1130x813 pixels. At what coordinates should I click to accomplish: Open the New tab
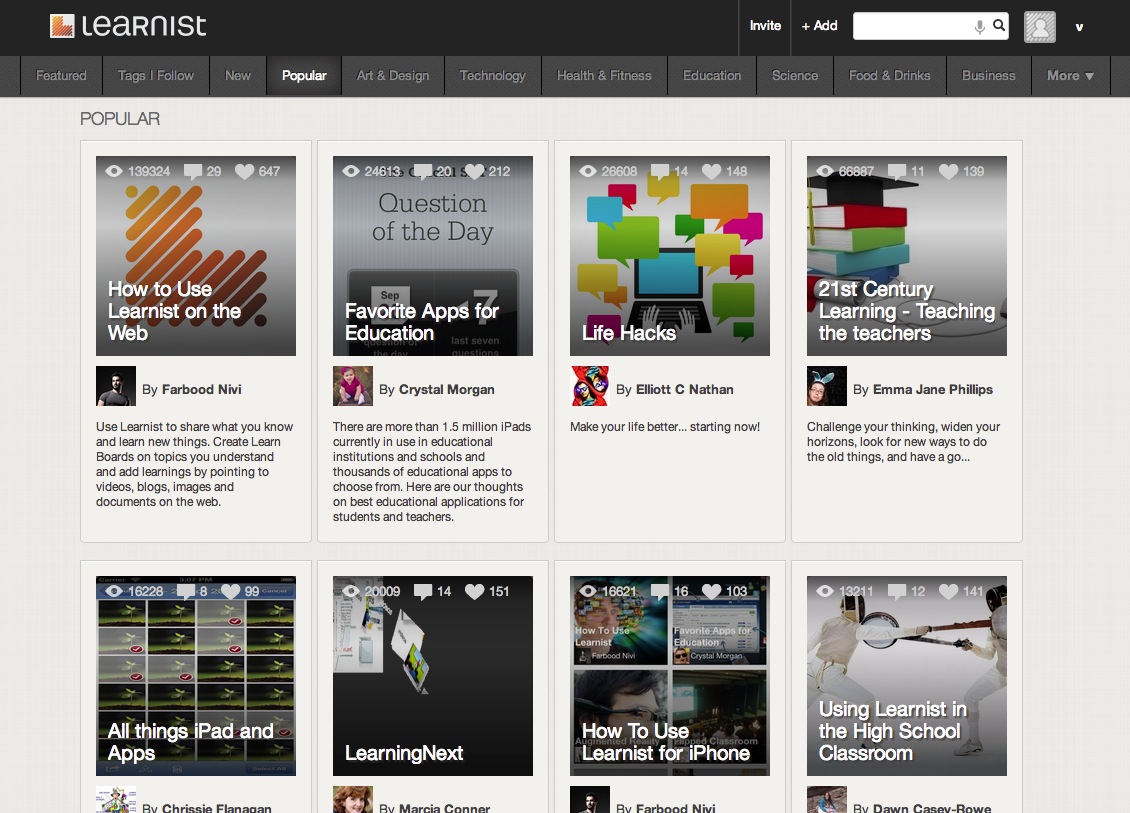point(238,76)
